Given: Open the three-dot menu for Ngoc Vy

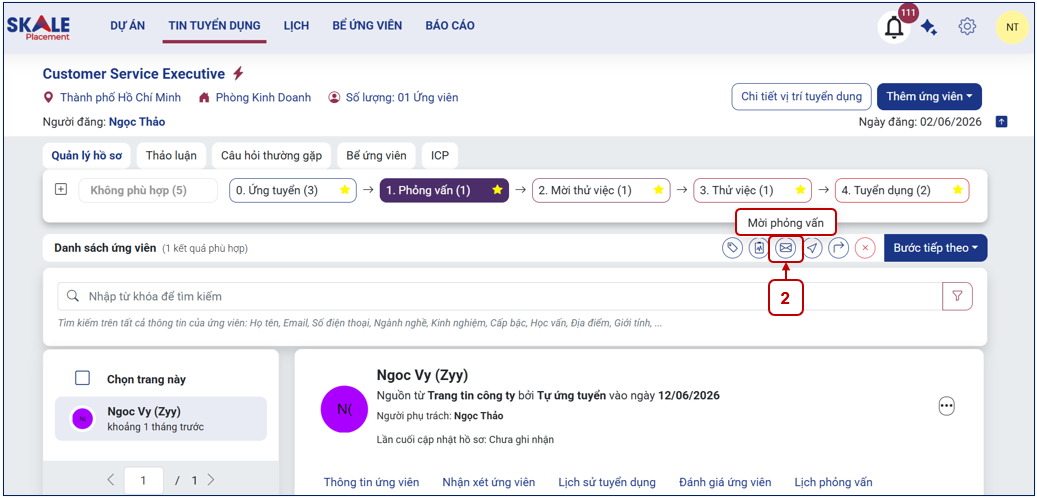Looking at the screenshot, I should (947, 406).
